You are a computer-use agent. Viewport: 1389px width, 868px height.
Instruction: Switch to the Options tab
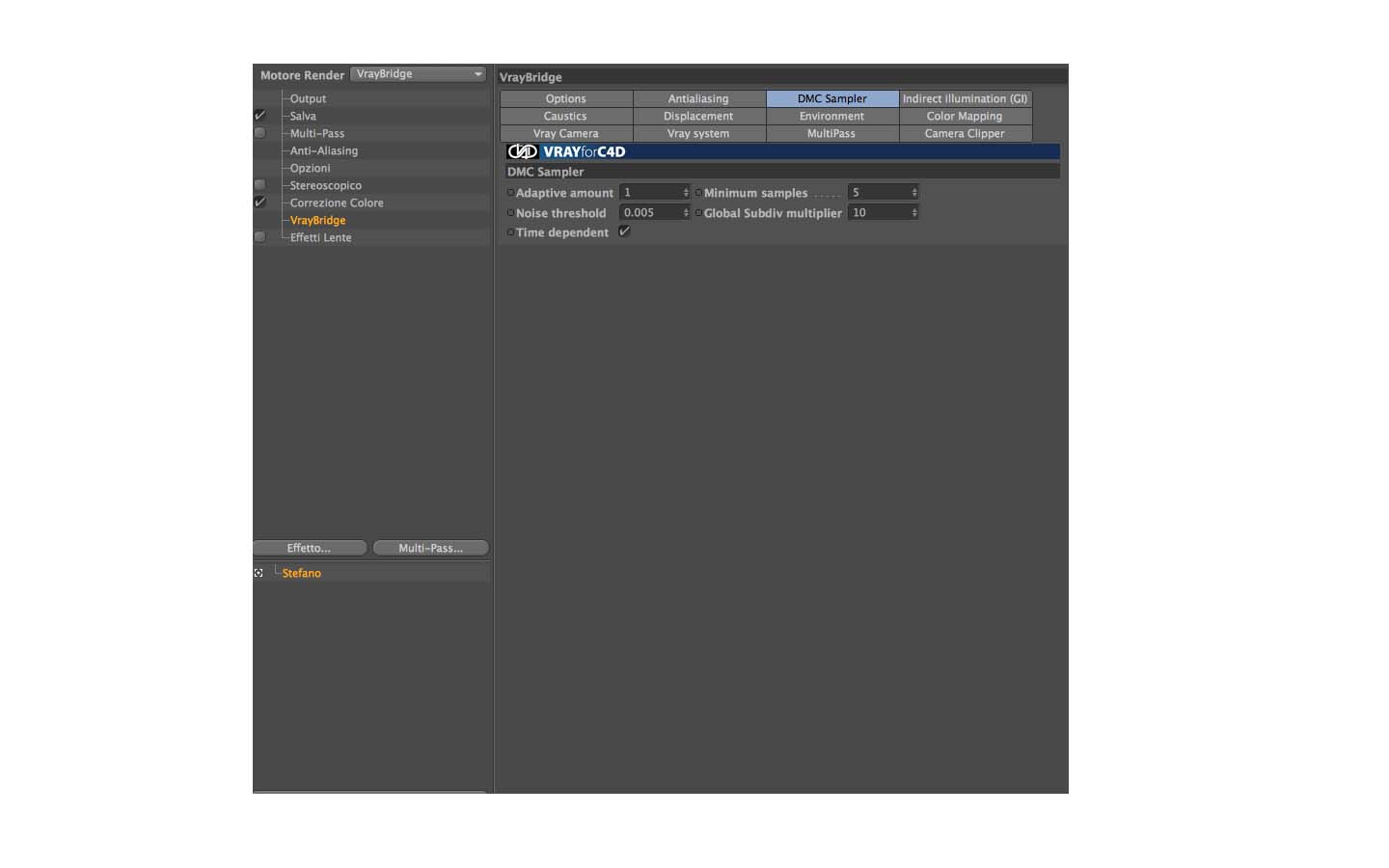click(x=566, y=98)
